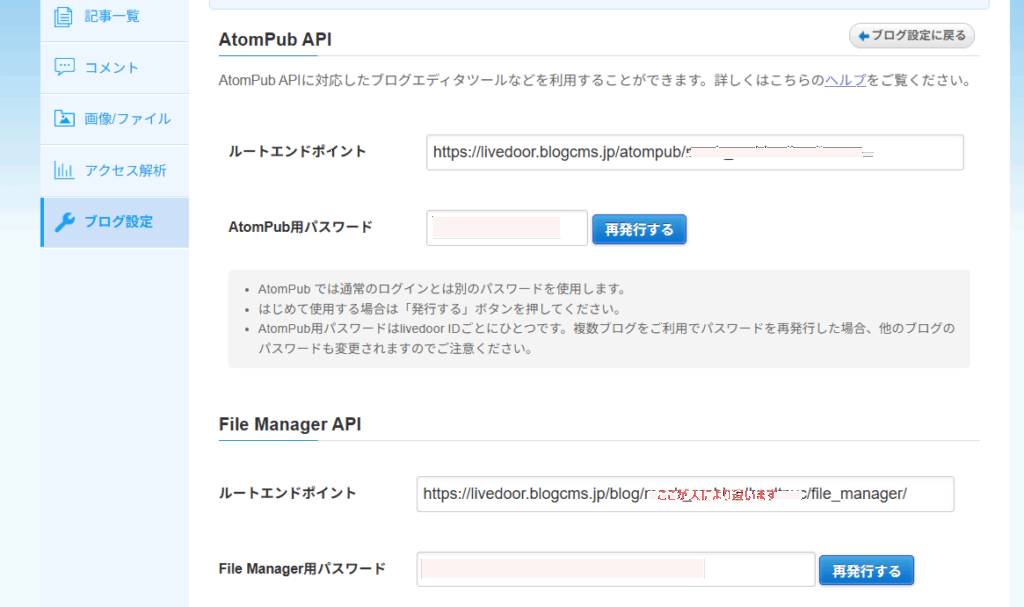This screenshot has width=1024, height=607.
Task: Reissue the AtomPub password with 再発行する
Action: pyautogui.click(x=639, y=229)
